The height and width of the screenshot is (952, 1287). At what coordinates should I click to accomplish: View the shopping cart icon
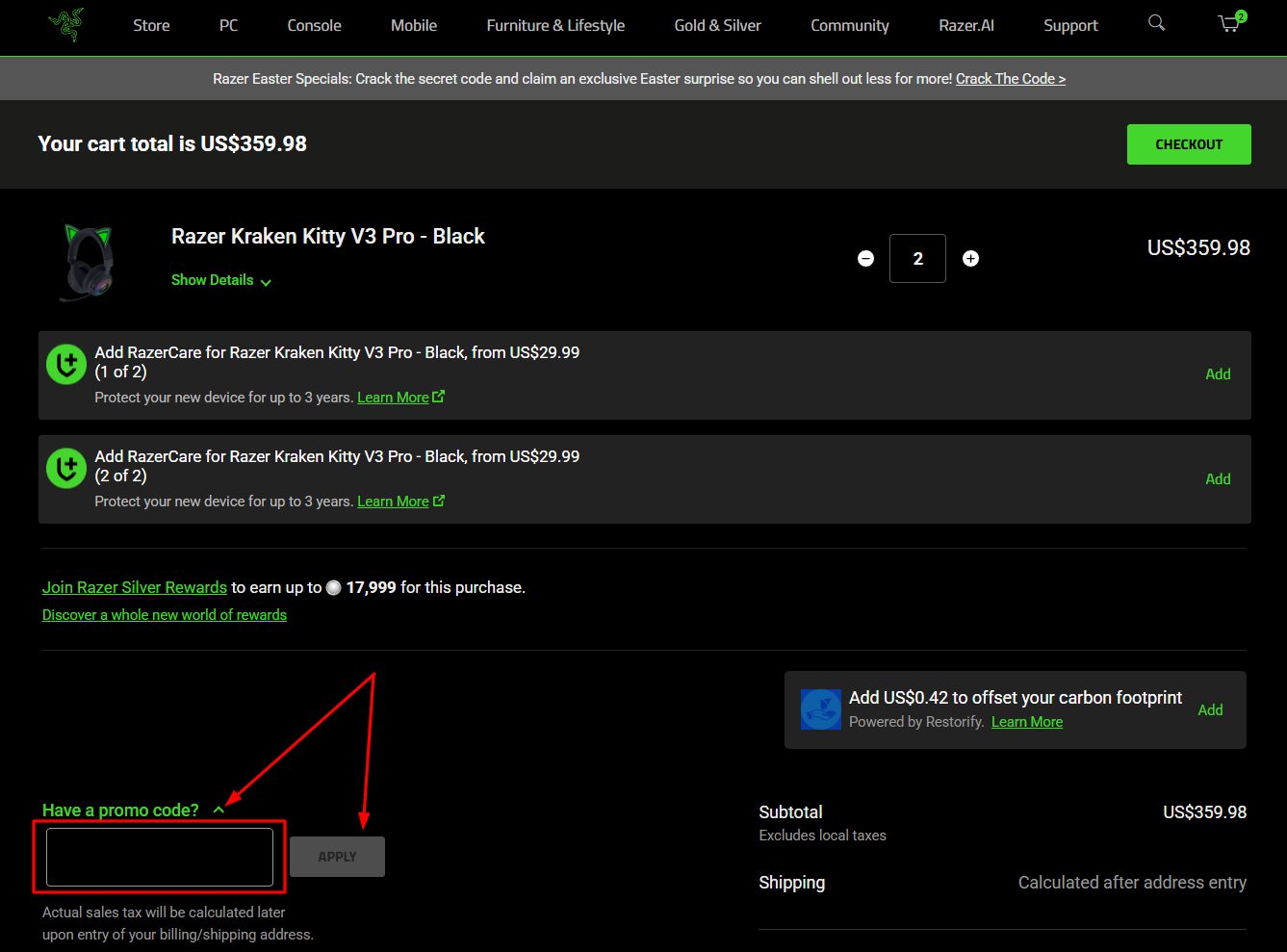coord(1230,23)
